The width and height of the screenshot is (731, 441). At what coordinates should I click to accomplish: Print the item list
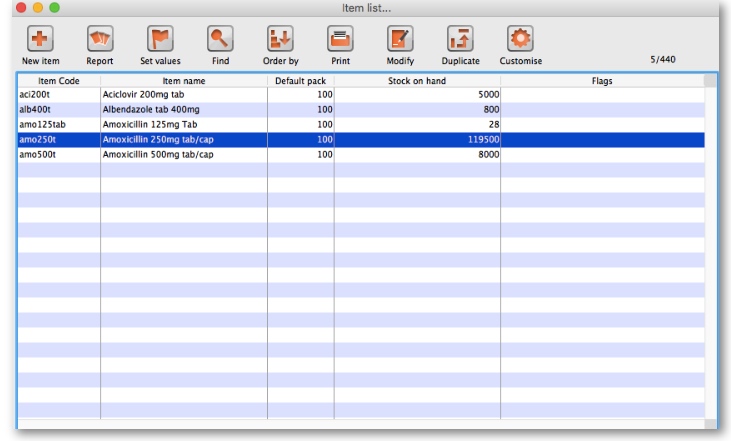(339, 40)
